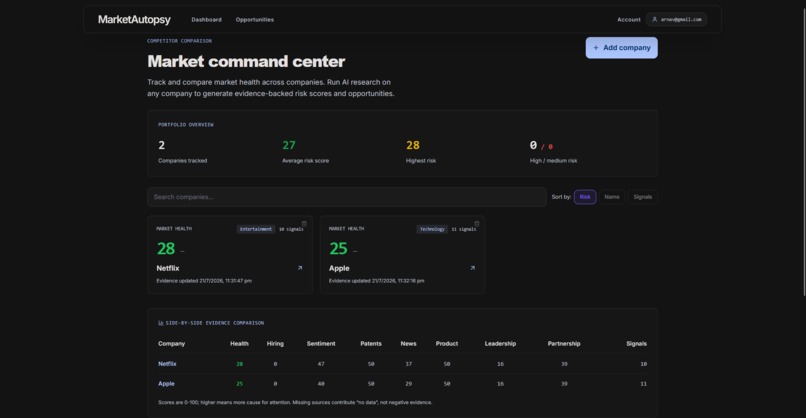Click the Portfolio Overview label
The width and height of the screenshot is (806, 418).
186,124
